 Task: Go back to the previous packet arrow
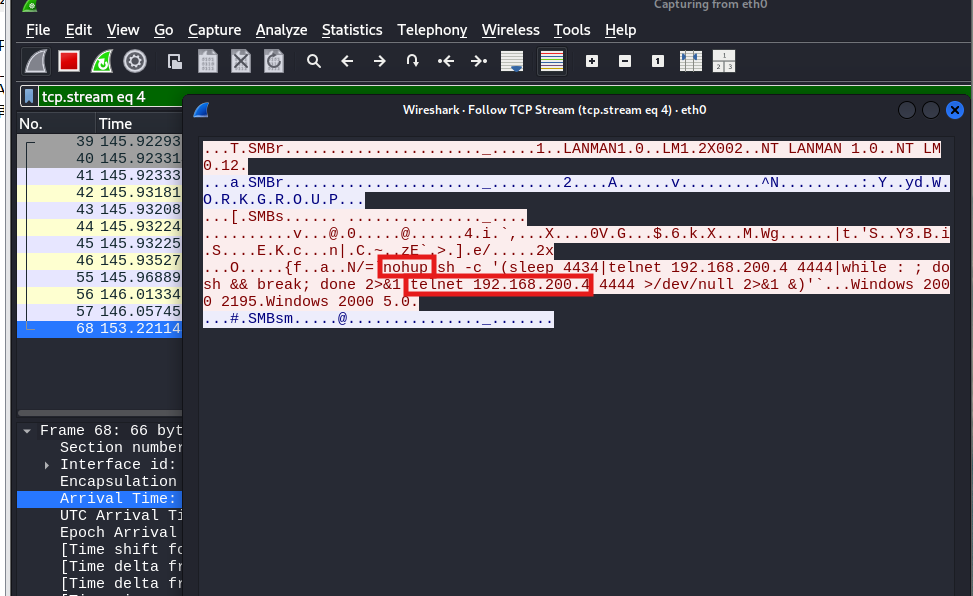pos(347,61)
